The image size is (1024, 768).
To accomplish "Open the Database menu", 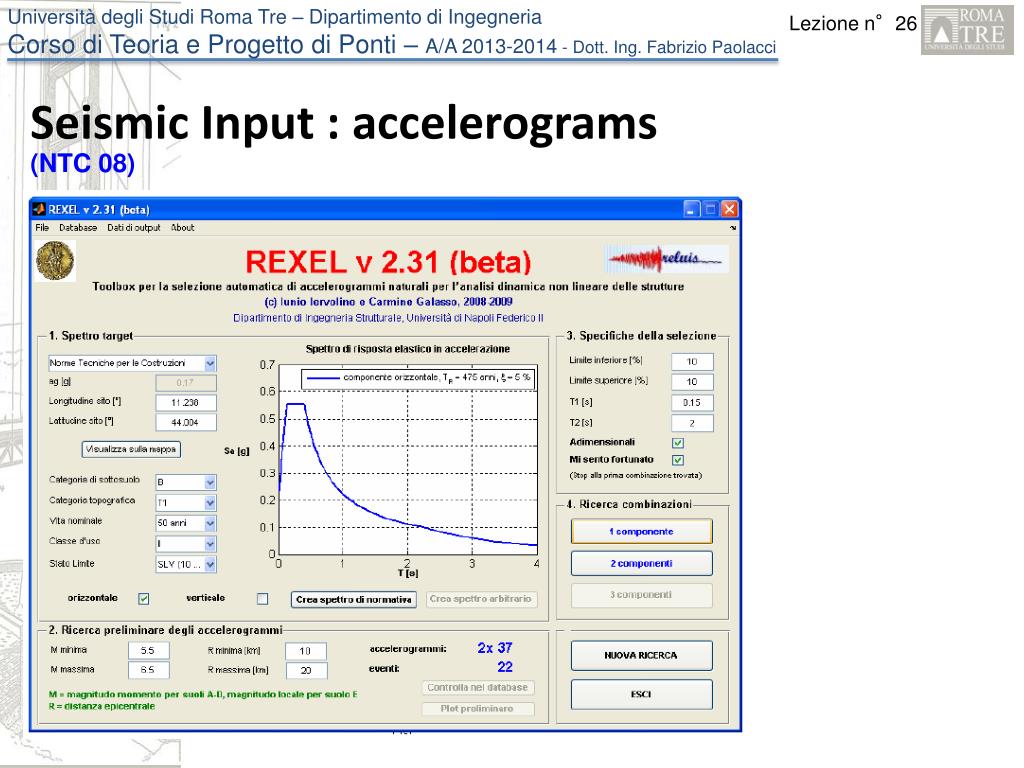I will tap(78, 227).
